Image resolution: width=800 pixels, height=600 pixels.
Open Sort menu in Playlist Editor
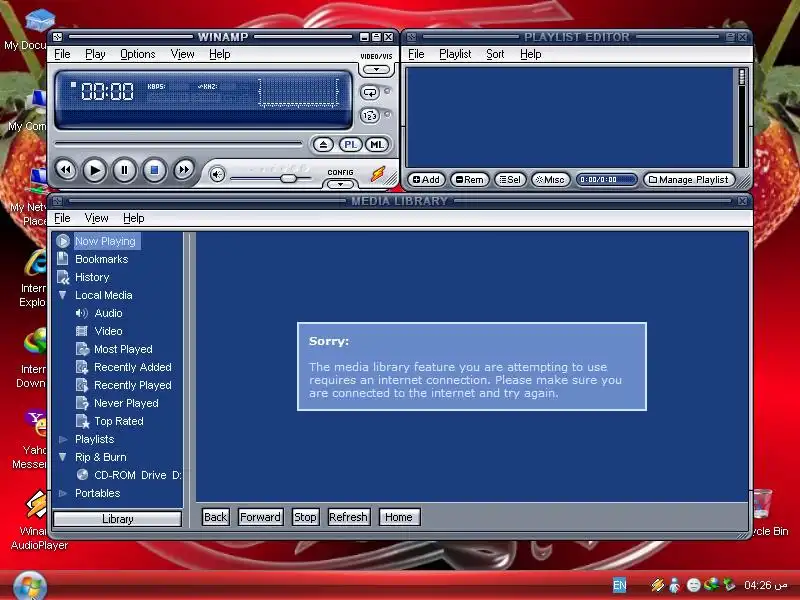tap(495, 54)
